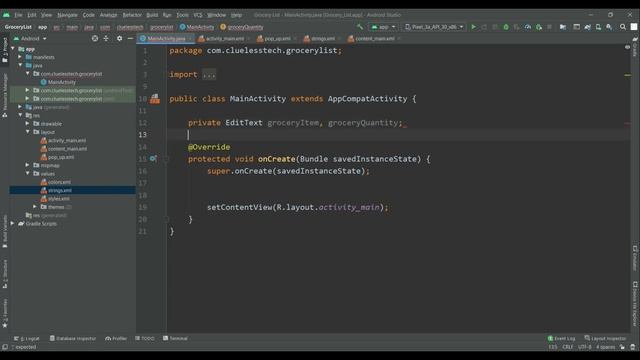The image size is (640, 360).
Task: Click the MainActivity breadcrumb
Action: (x=197, y=27)
